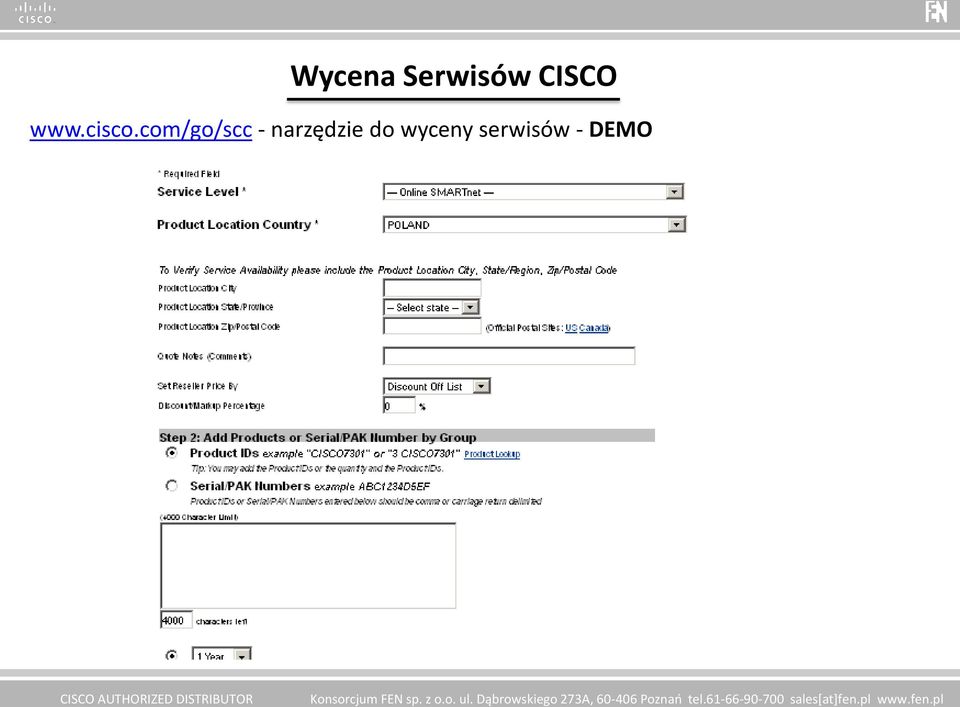Open the Canada postal site link

coord(594,328)
